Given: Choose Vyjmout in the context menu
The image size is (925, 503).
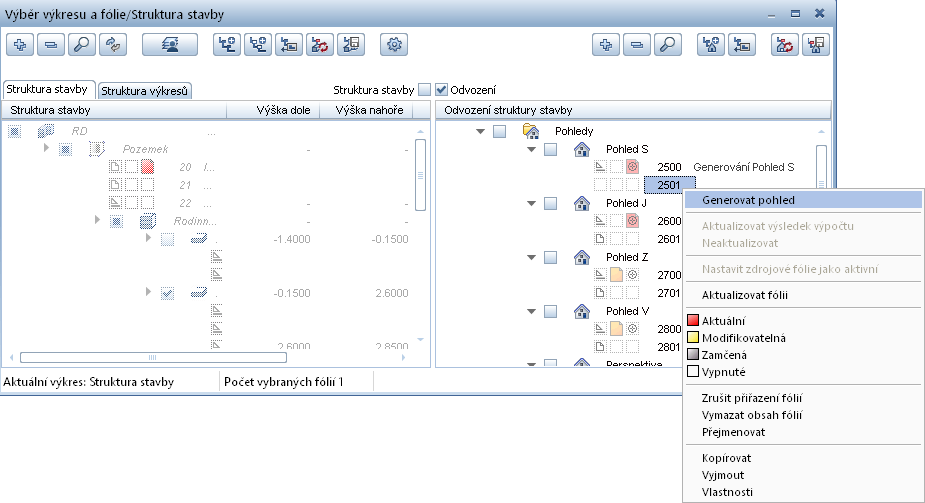Looking at the screenshot, I should (x=803, y=475).
